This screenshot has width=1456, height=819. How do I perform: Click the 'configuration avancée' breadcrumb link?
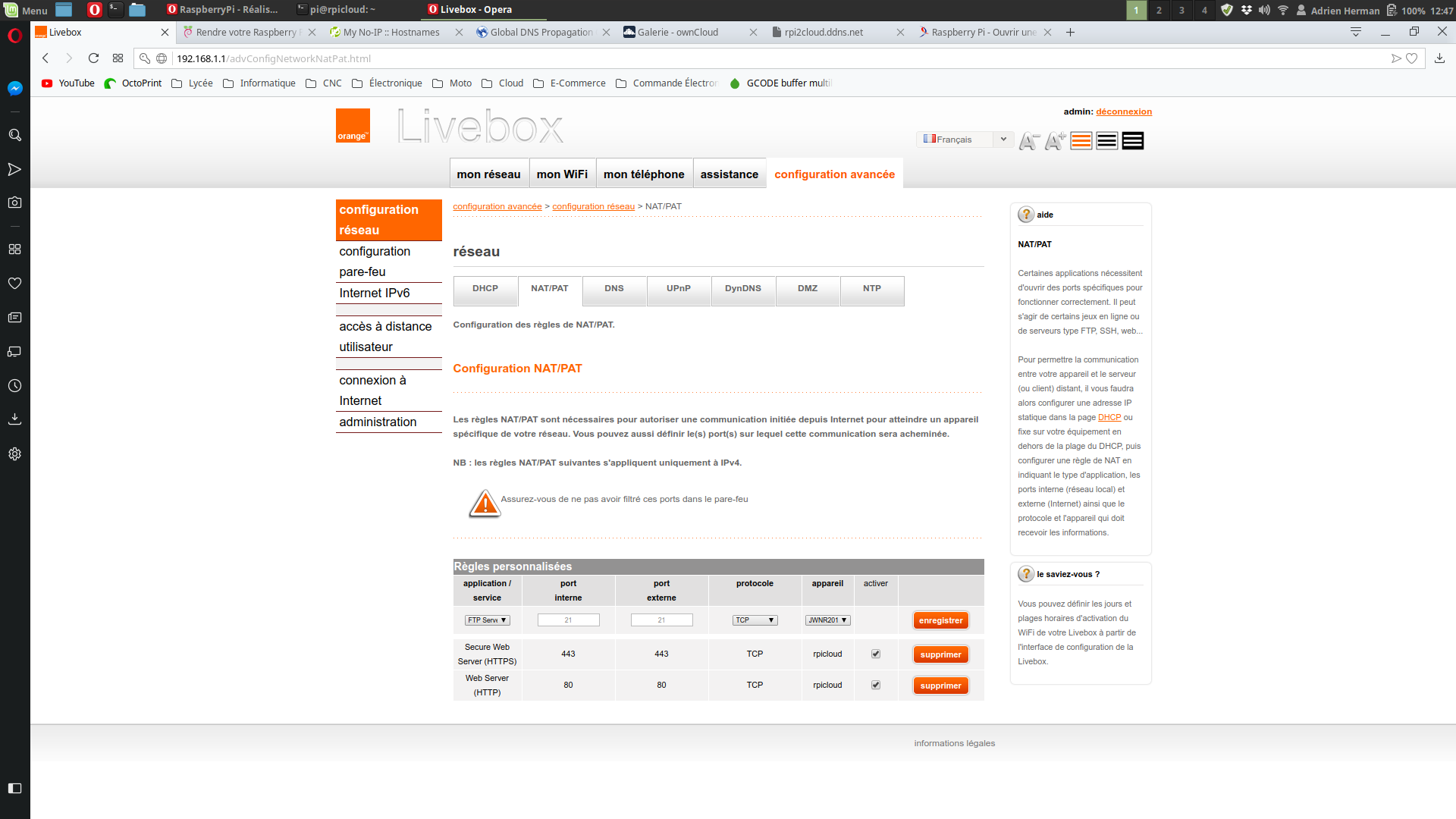click(x=497, y=206)
